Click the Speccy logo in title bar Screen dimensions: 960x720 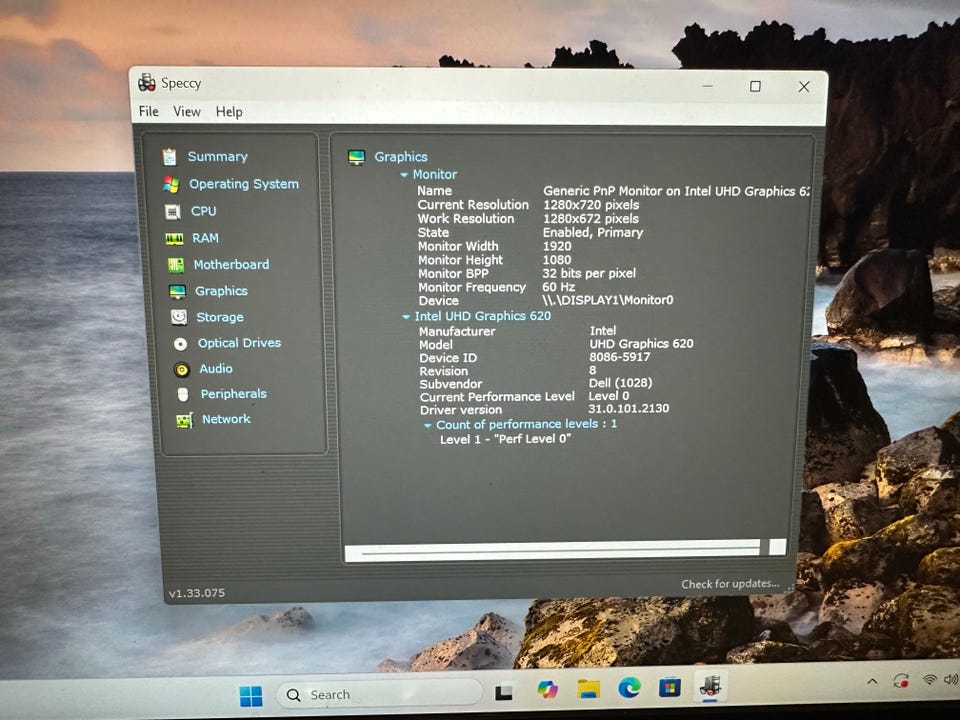click(x=146, y=82)
